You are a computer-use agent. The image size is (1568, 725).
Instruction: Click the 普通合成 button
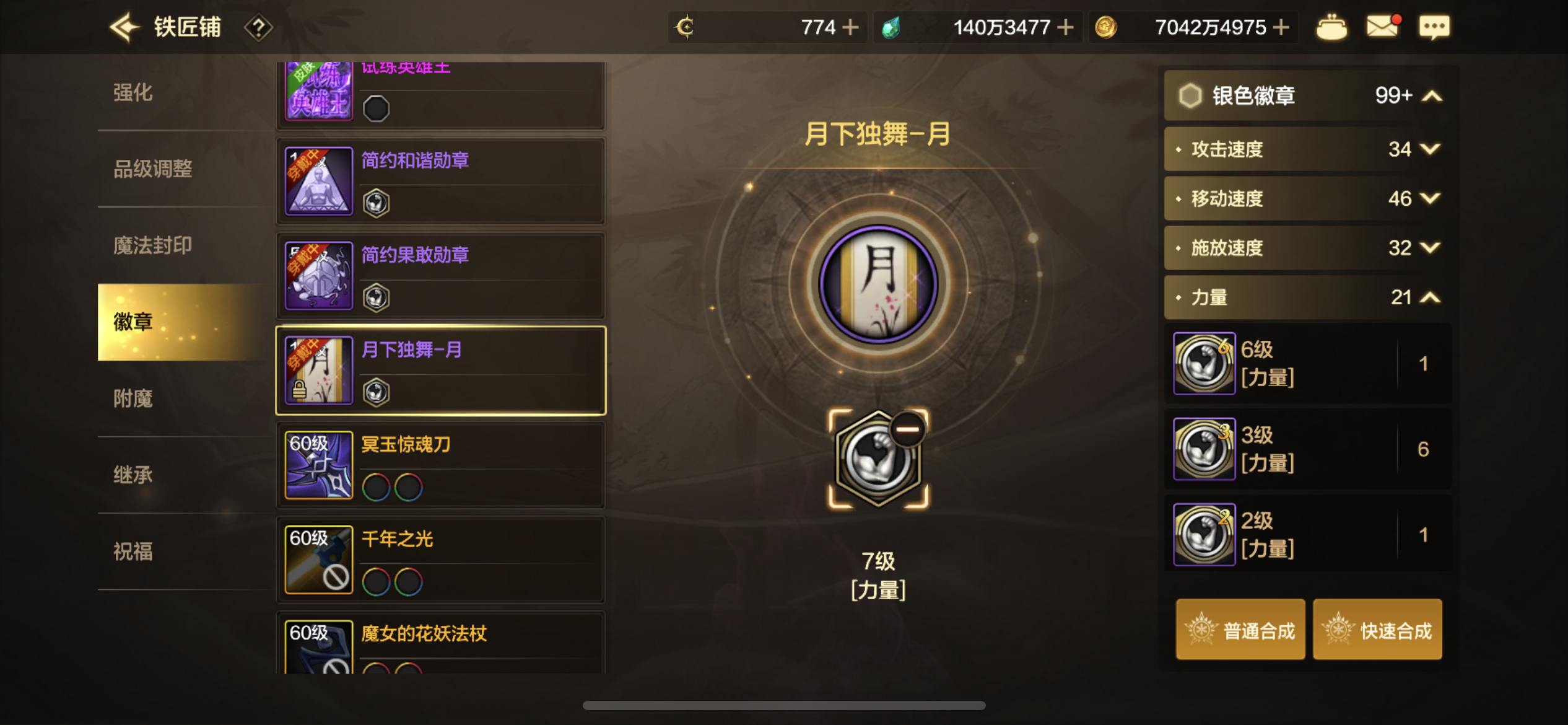pyautogui.click(x=1240, y=630)
